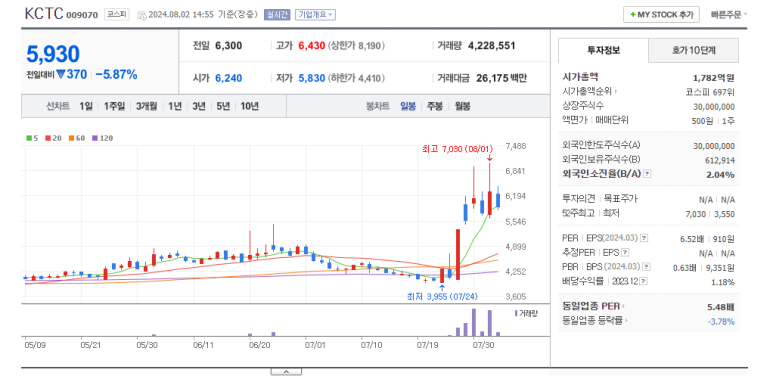This screenshot has height=376, width=773.
Task: Switch to the 호가10단계 tab
Action: 694,50
